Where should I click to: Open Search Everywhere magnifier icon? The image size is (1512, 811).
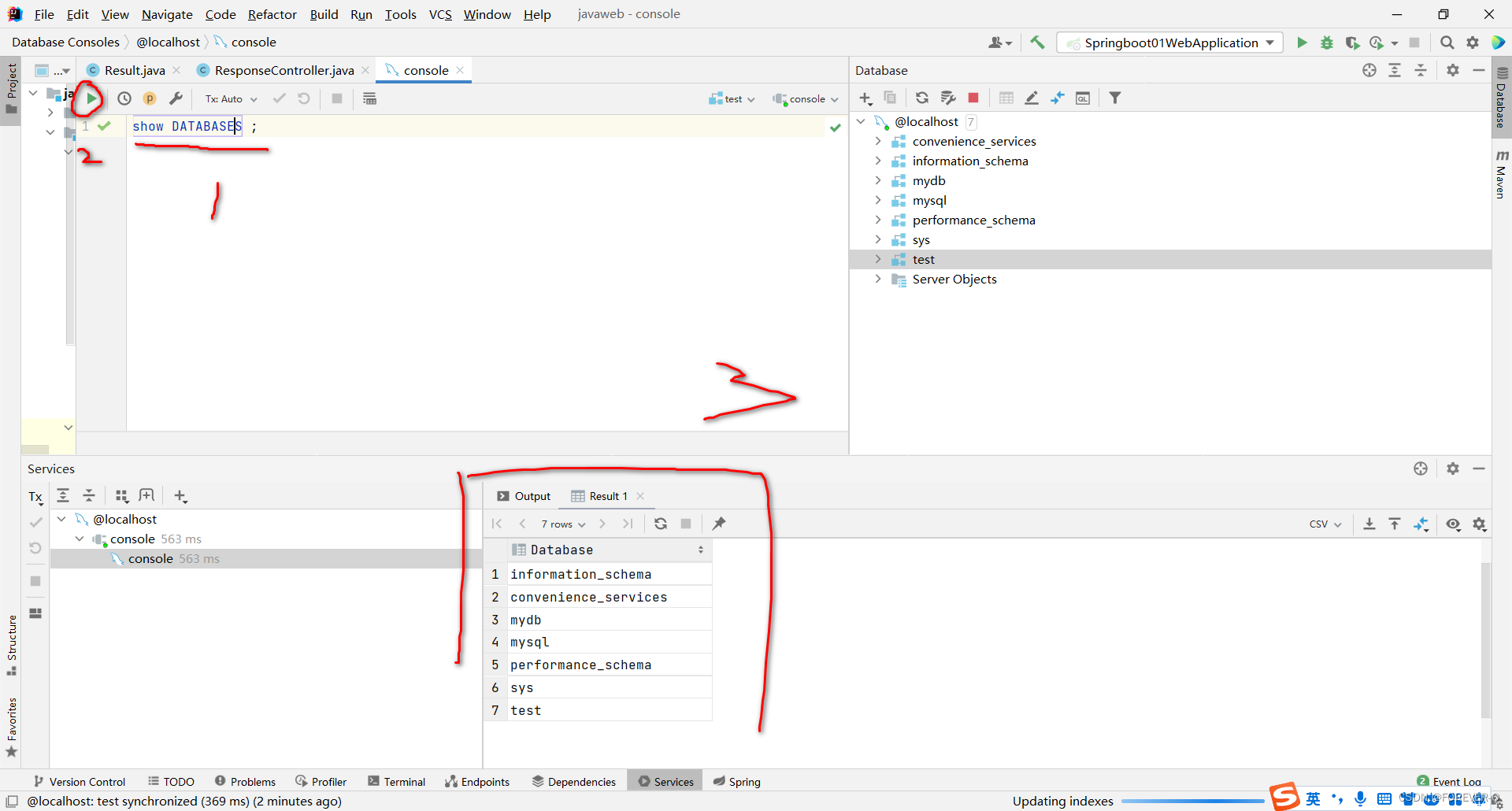pyautogui.click(x=1447, y=43)
